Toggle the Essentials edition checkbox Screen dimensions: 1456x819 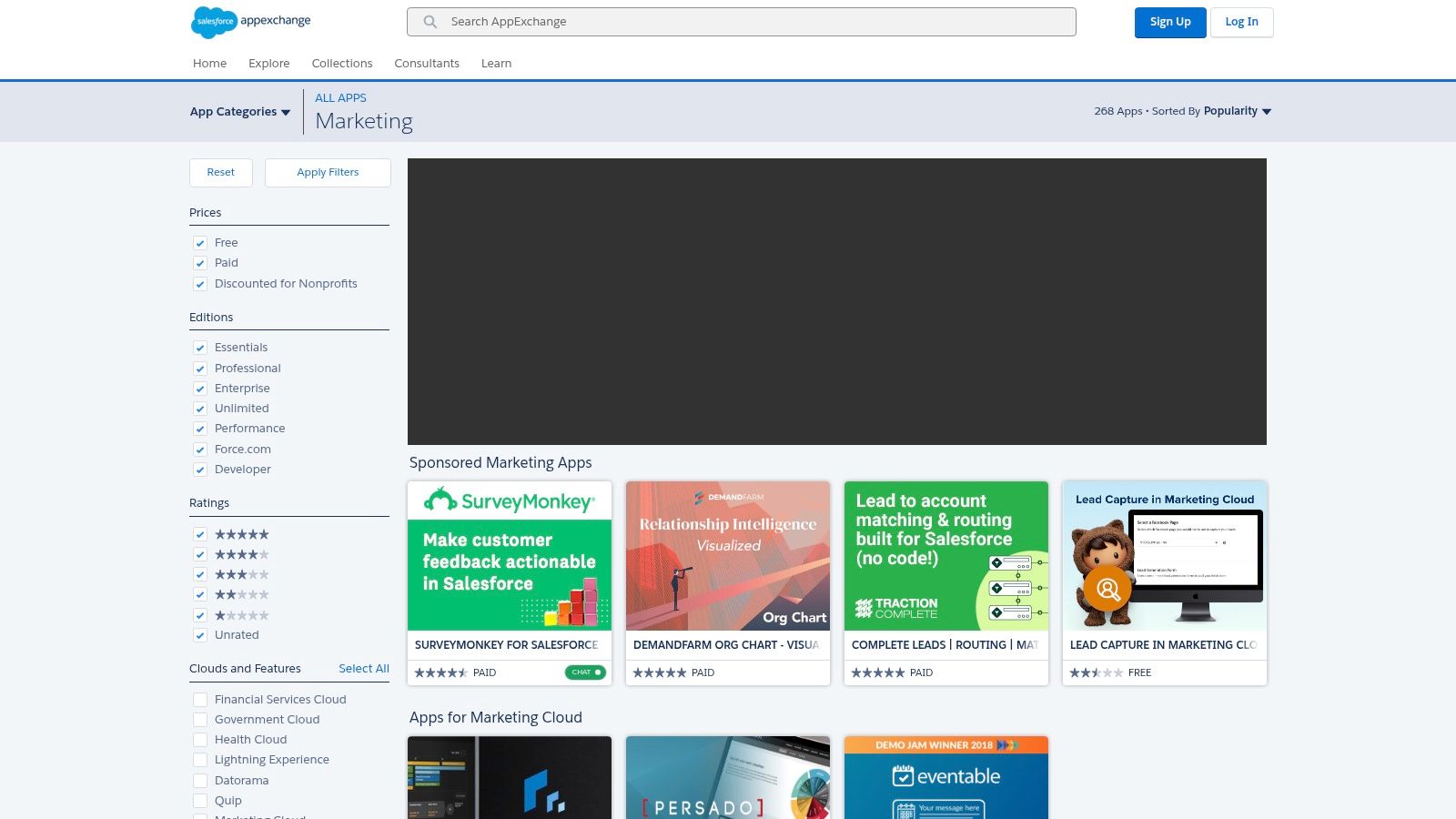coord(200,348)
